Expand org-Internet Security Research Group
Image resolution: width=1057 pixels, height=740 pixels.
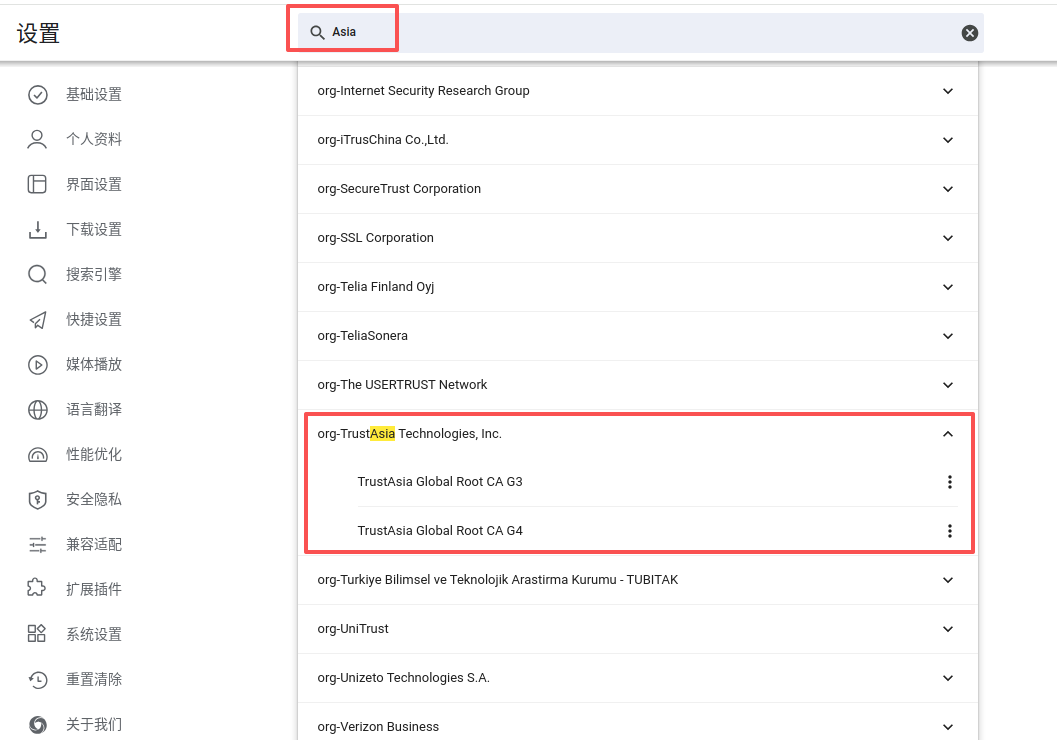pos(948,91)
